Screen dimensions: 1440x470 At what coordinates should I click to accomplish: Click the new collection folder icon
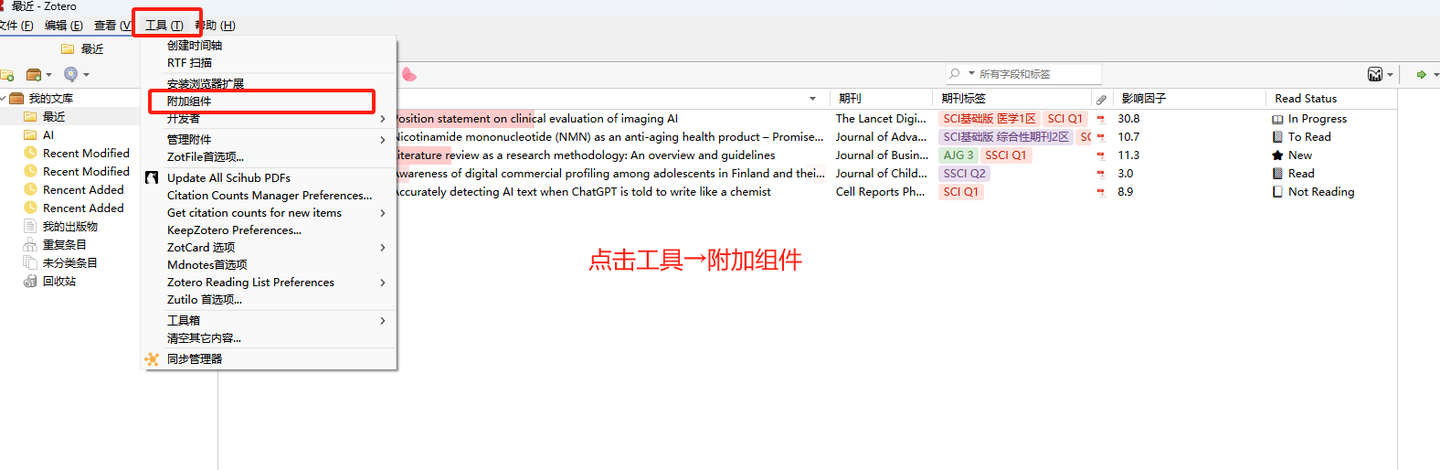[6, 74]
